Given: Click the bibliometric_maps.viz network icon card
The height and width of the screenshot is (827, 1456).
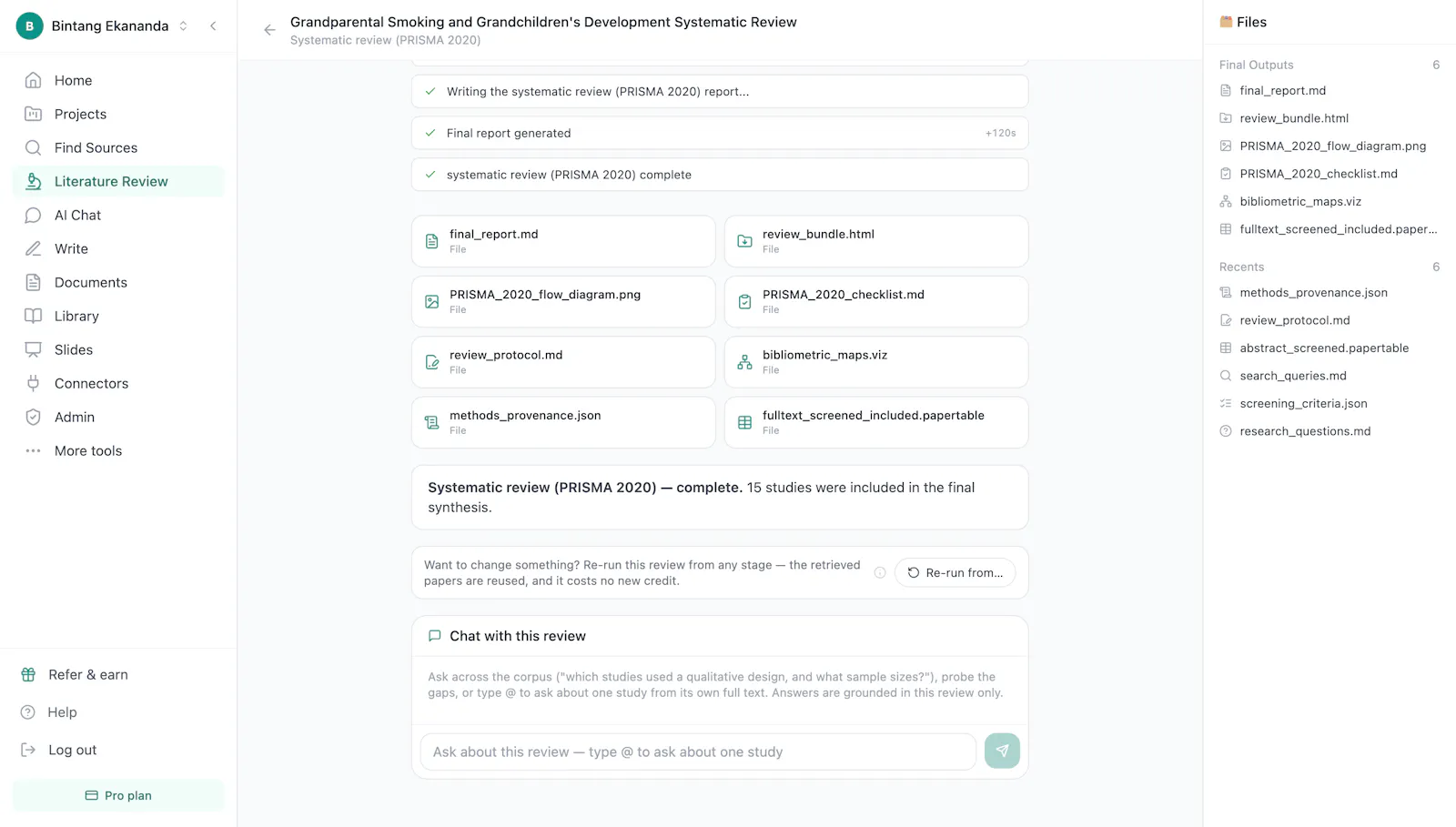Looking at the screenshot, I should [x=876, y=362].
